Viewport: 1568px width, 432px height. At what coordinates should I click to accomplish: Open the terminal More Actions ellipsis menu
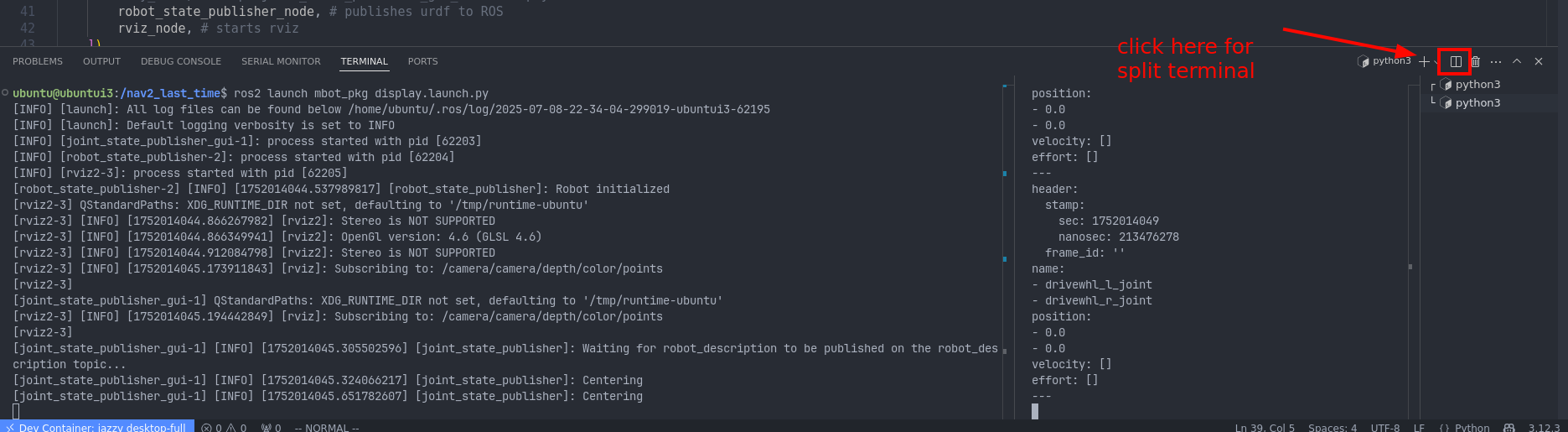coord(1496,61)
